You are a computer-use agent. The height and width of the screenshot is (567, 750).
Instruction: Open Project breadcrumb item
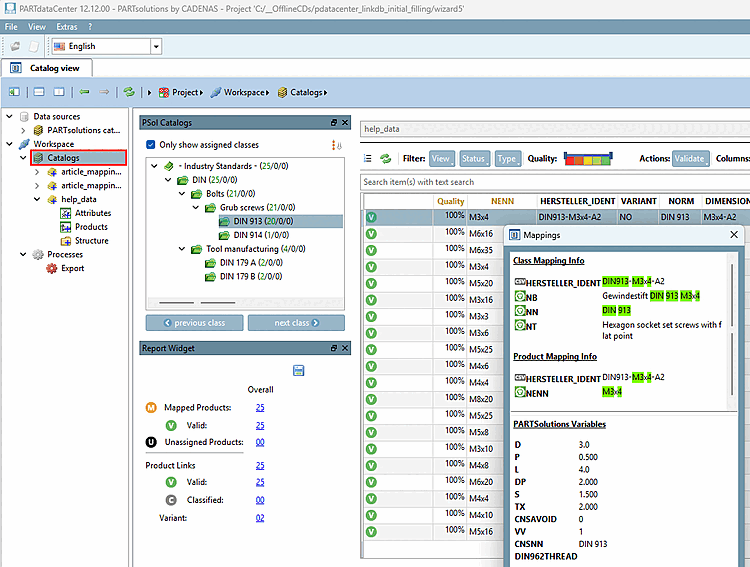[x=181, y=92]
